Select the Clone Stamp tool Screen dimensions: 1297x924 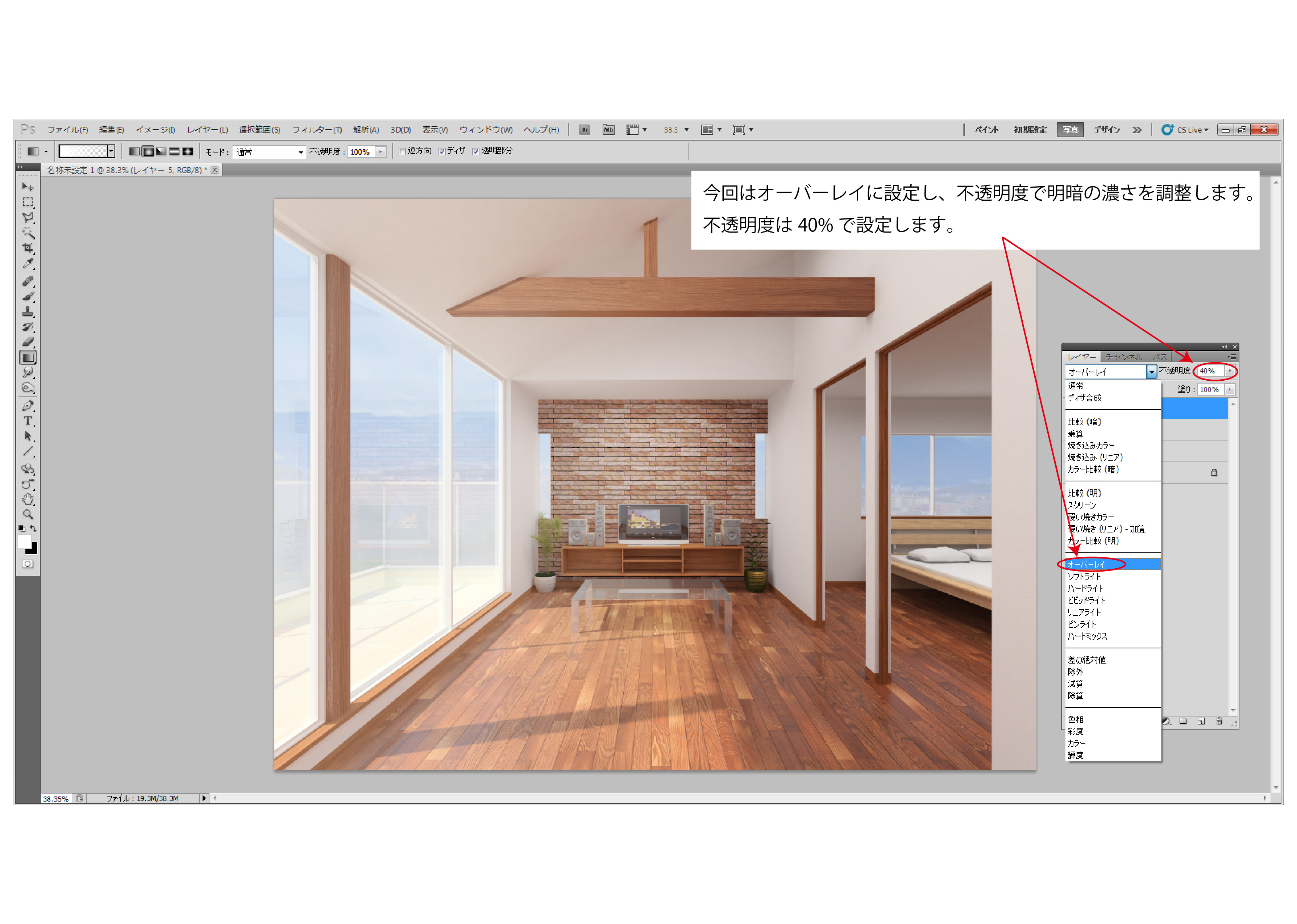click(x=27, y=312)
